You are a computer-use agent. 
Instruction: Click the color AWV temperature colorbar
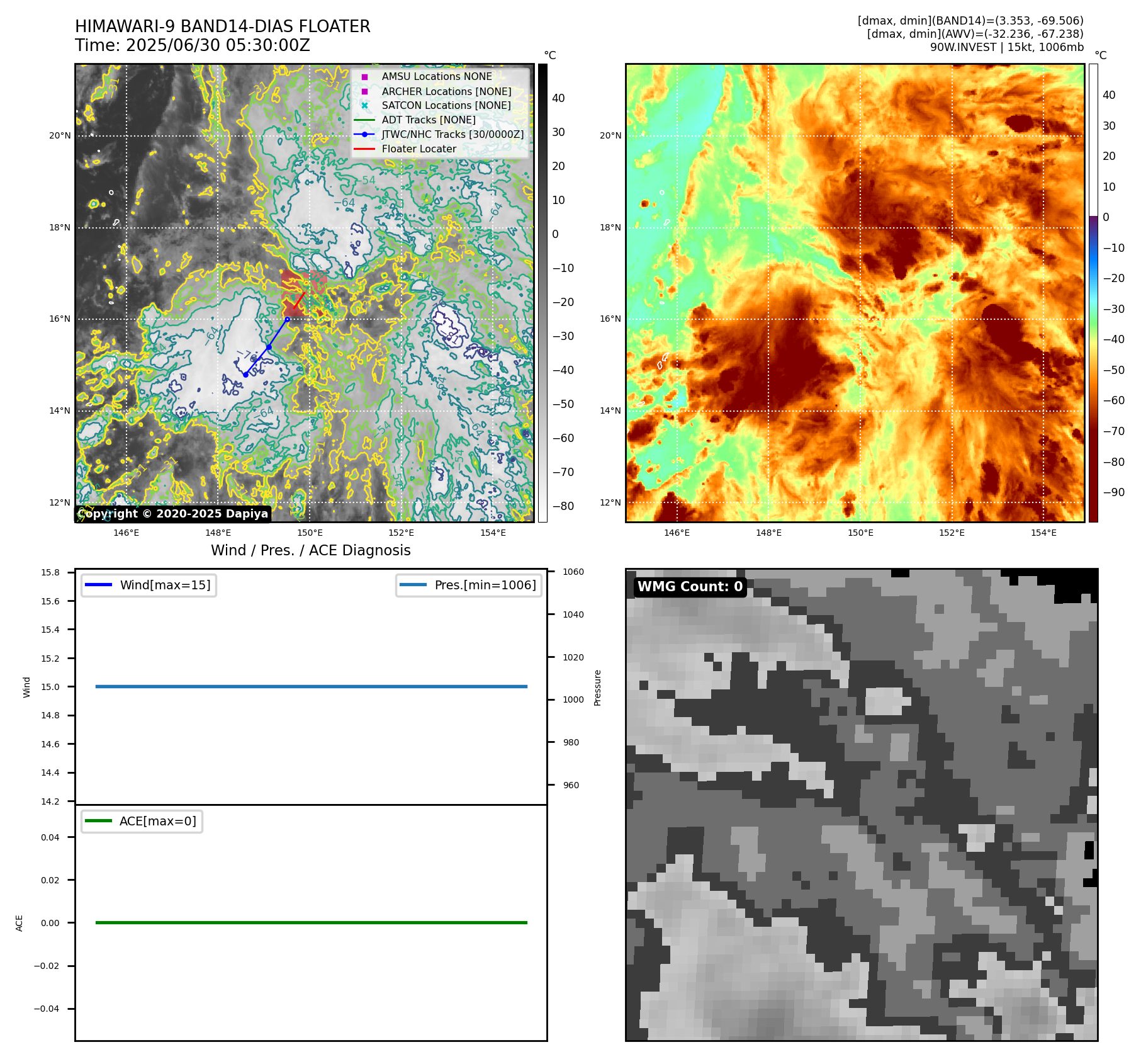coord(1093,293)
